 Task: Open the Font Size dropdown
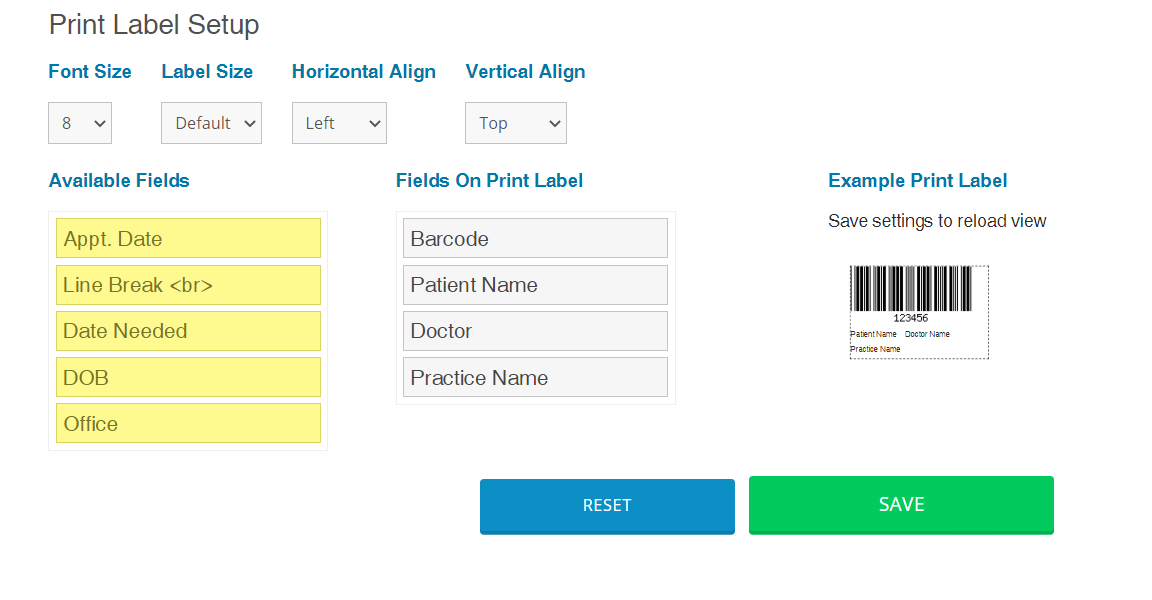(x=80, y=123)
